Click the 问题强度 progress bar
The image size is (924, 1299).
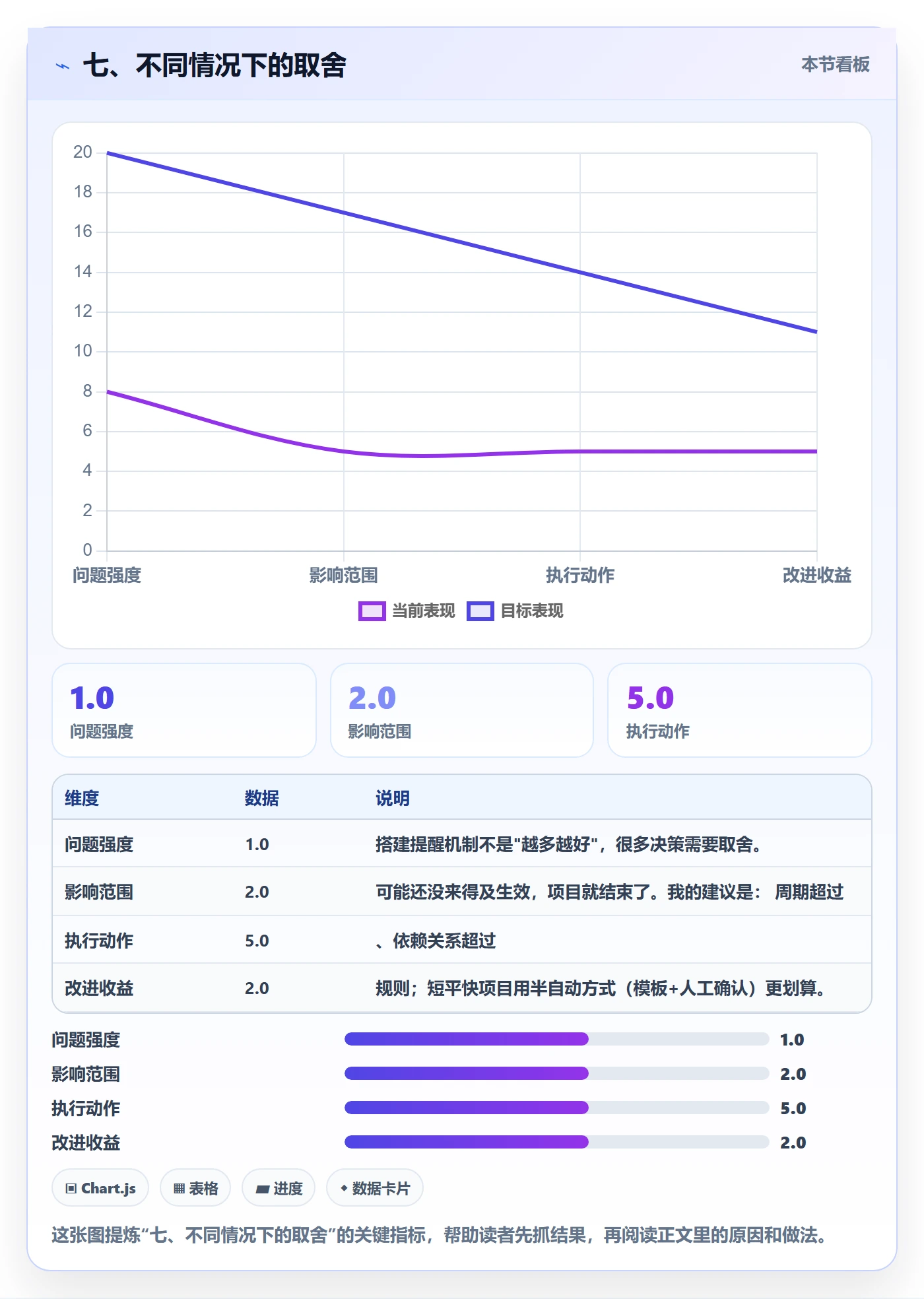556,1039
